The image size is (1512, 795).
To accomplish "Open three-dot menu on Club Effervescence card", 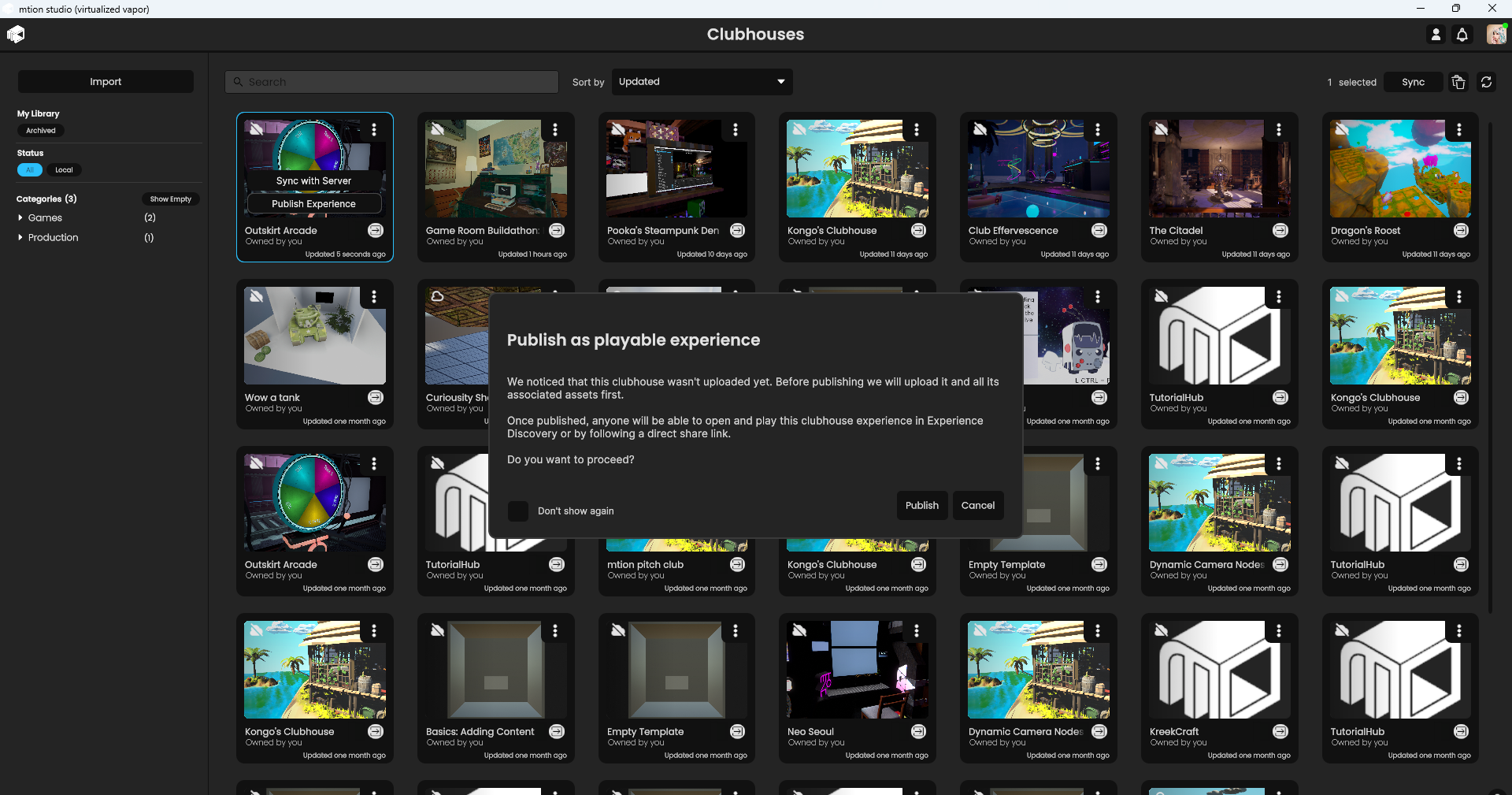I will [1098, 130].
